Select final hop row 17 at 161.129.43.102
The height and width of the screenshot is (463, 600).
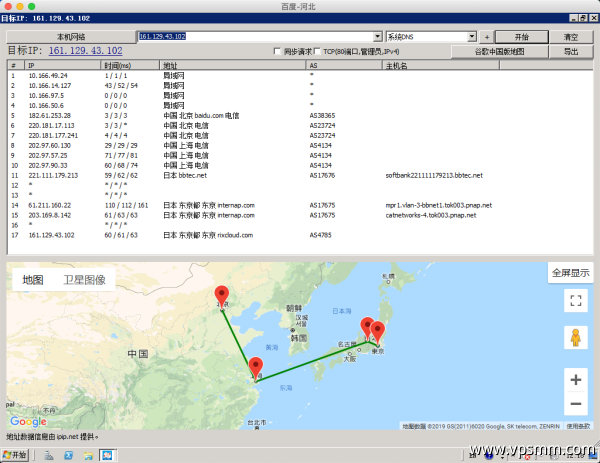pos(300,235)
